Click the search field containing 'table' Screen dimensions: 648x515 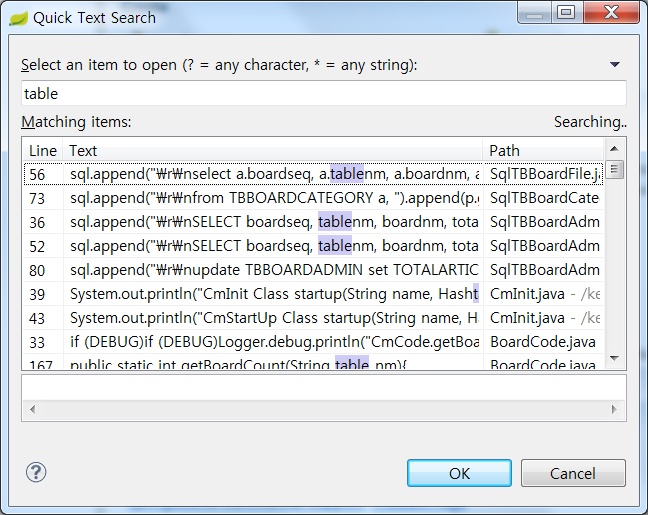323,94
